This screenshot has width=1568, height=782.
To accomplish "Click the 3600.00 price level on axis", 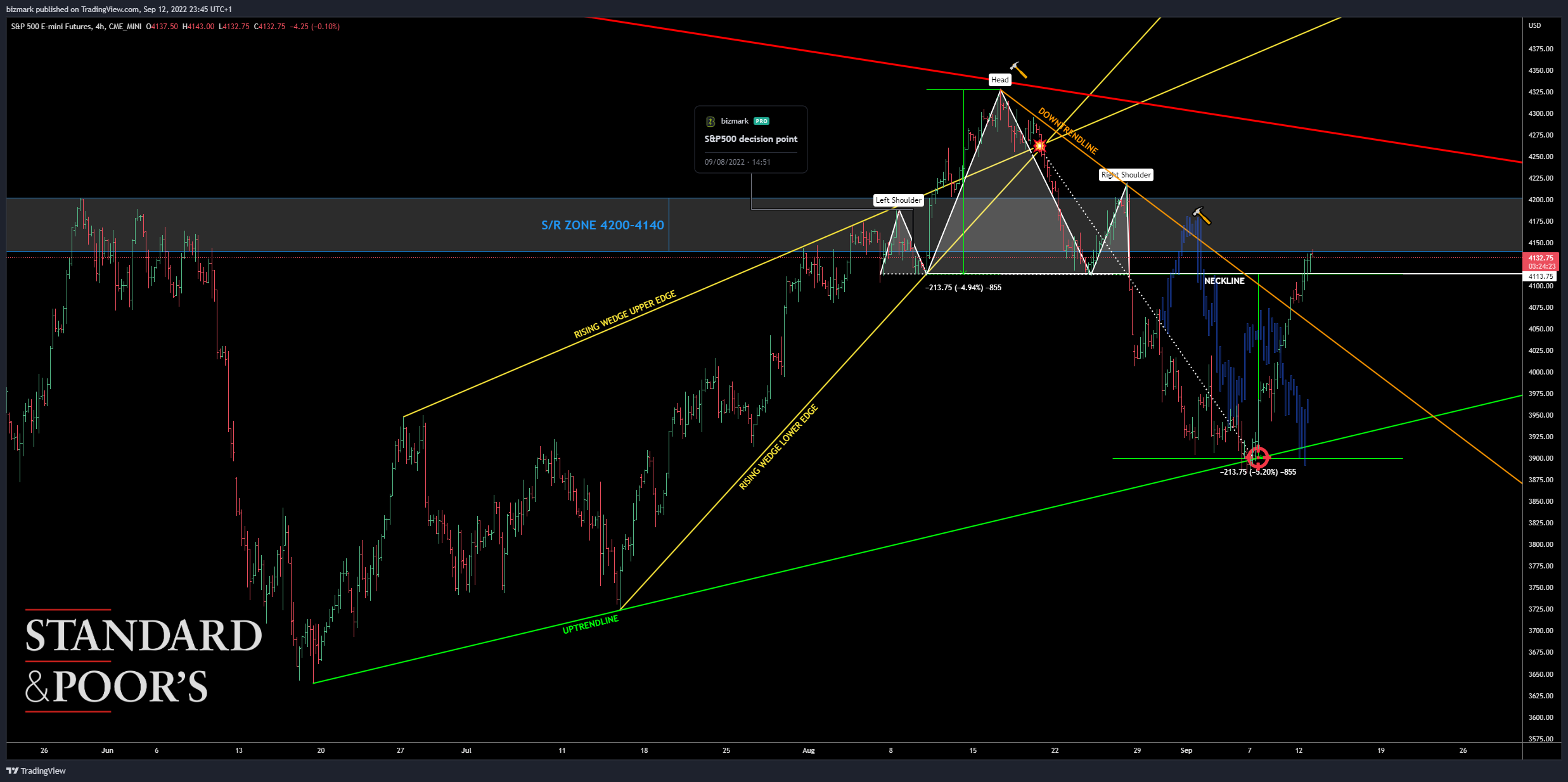I will pos(1541,717).
